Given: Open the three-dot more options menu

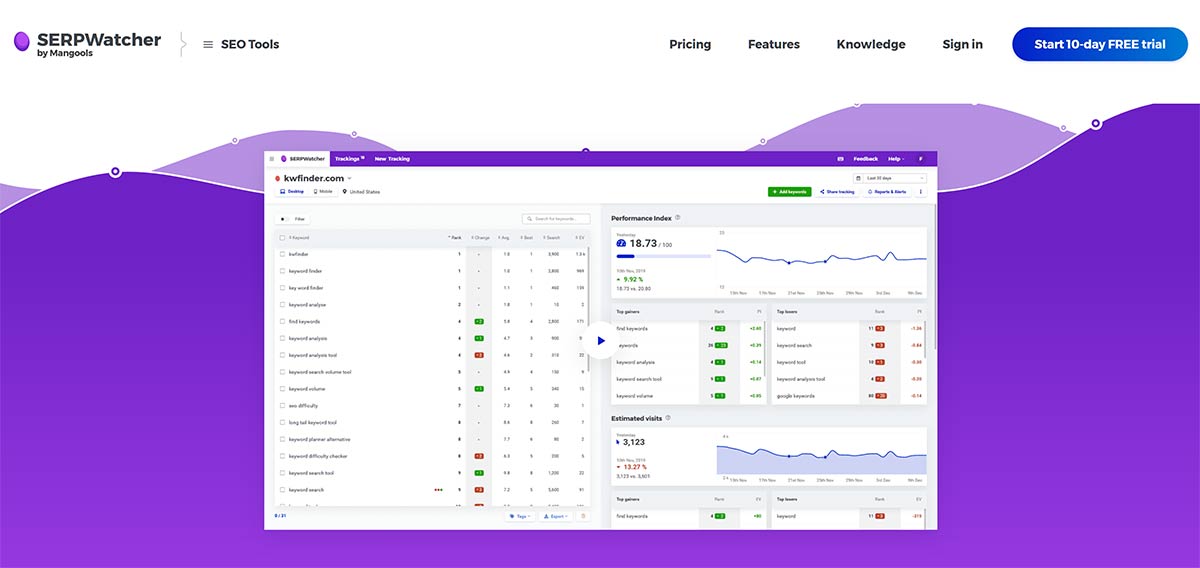Looking at the screenshot, I should tap(921, 191).
